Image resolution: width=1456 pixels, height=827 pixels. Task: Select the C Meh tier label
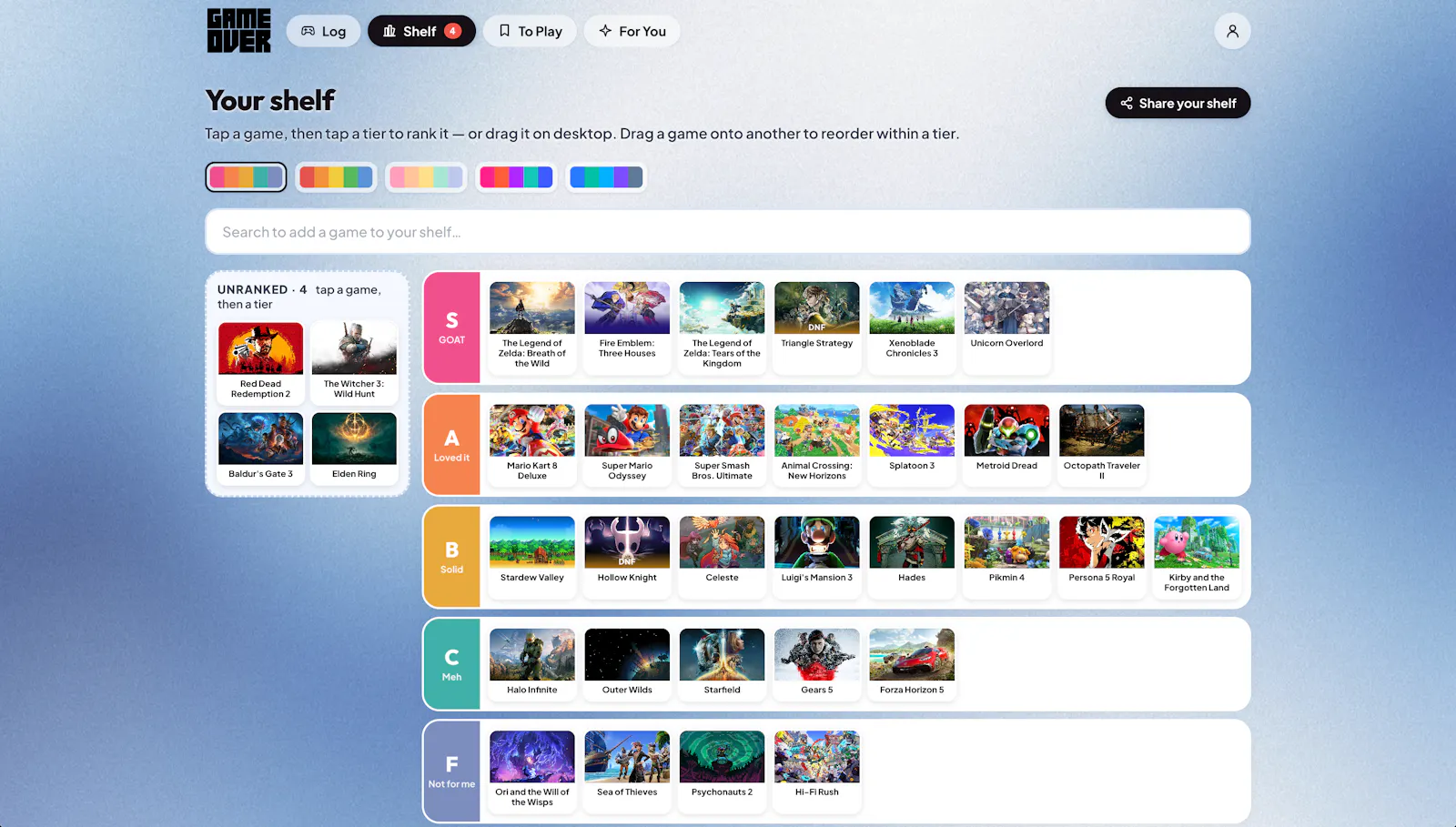[x=451, y=664]
